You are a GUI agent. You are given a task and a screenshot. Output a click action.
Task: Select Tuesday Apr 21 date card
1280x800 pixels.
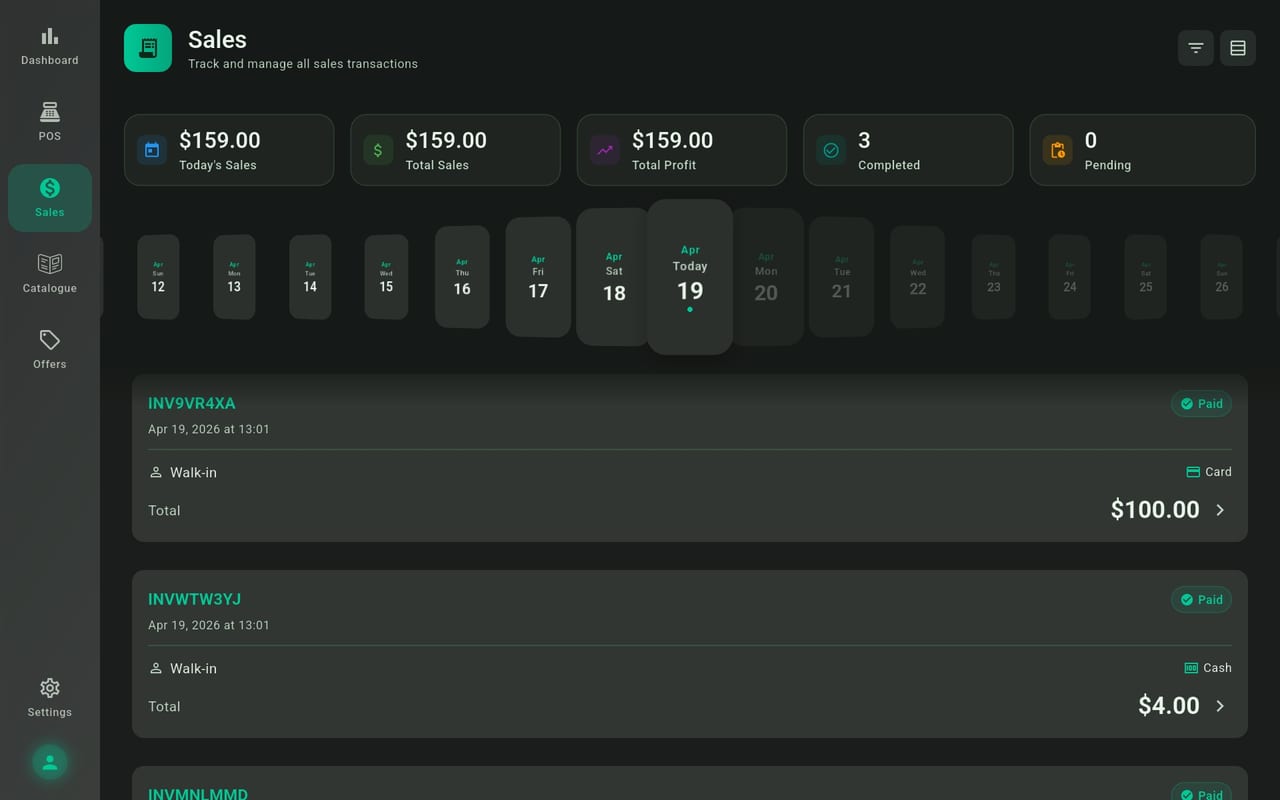[842, 277]
